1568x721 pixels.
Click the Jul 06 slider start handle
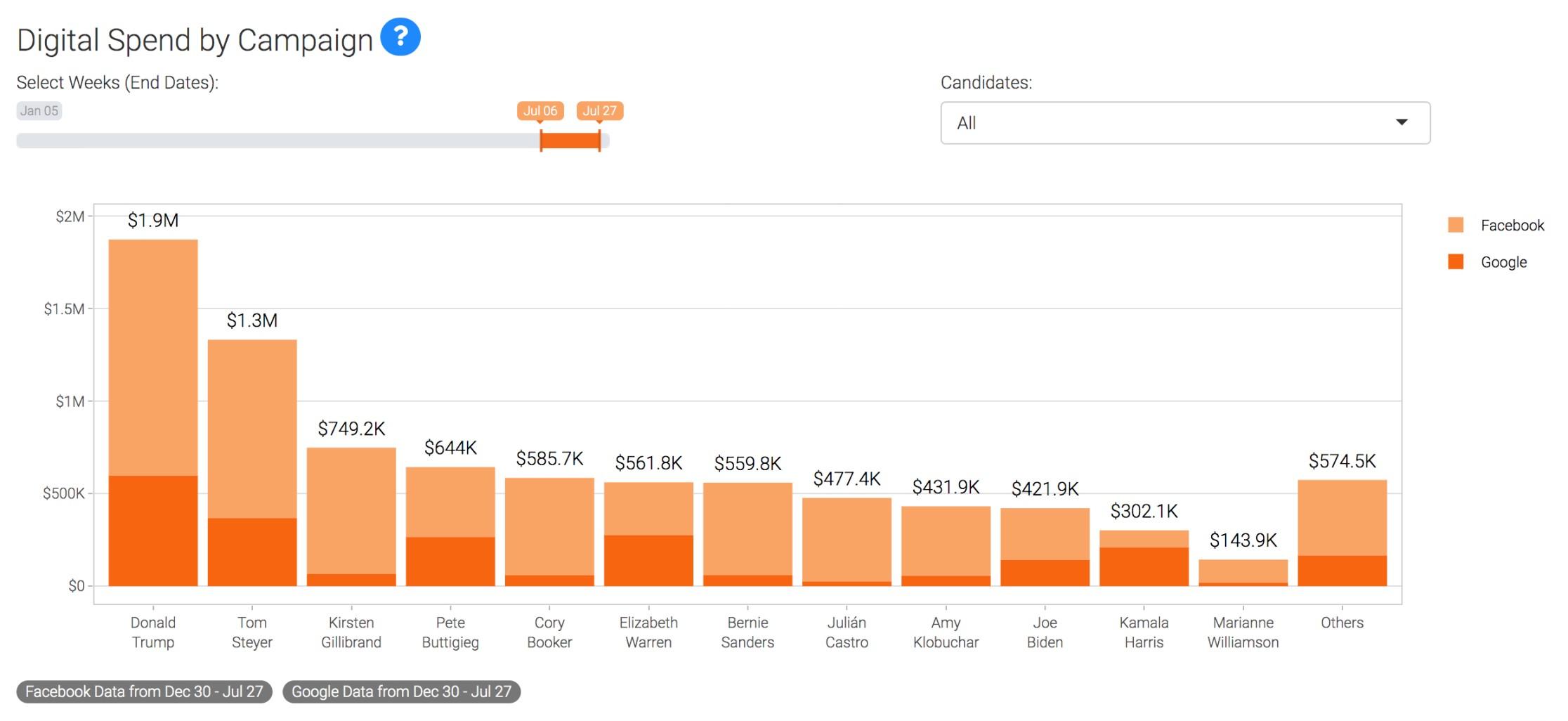click(540, 140)
